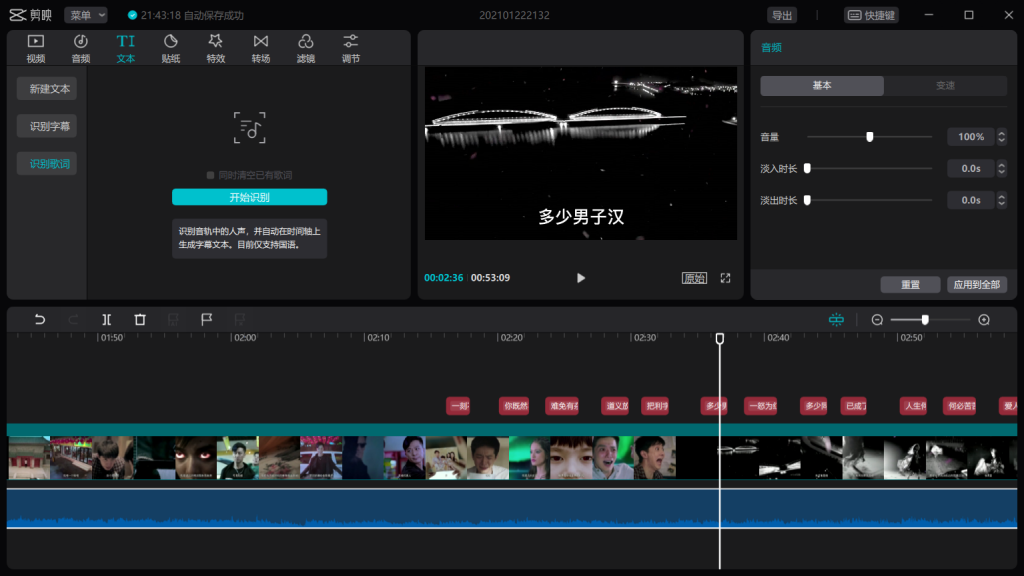Click the project title 202101222132
This screenshot has height=576, width=1024.
tap(515, 15)
